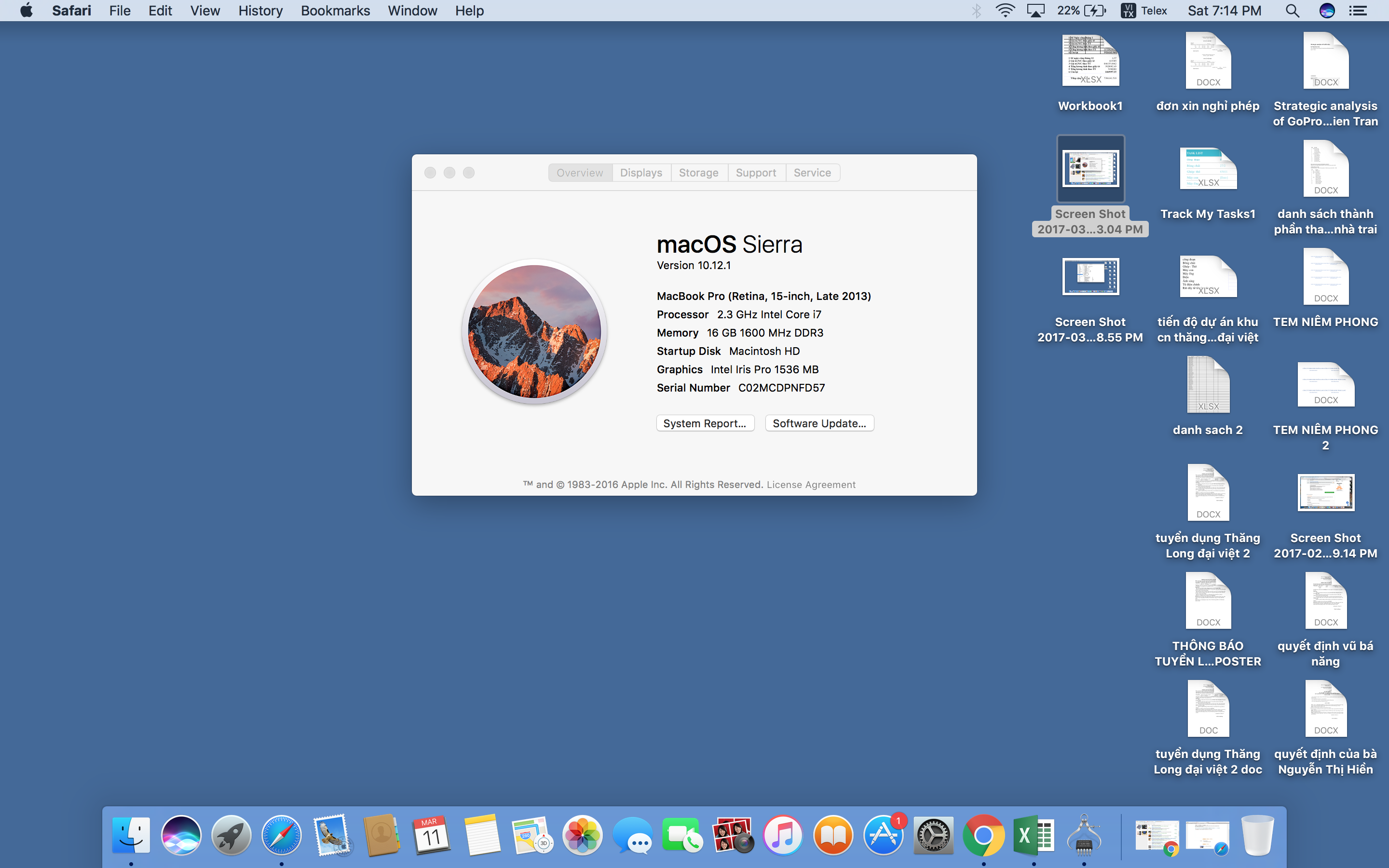Select Workbook1 XLSX file on desktop
Screen dimensions: 1389x868
point(1090,73)
